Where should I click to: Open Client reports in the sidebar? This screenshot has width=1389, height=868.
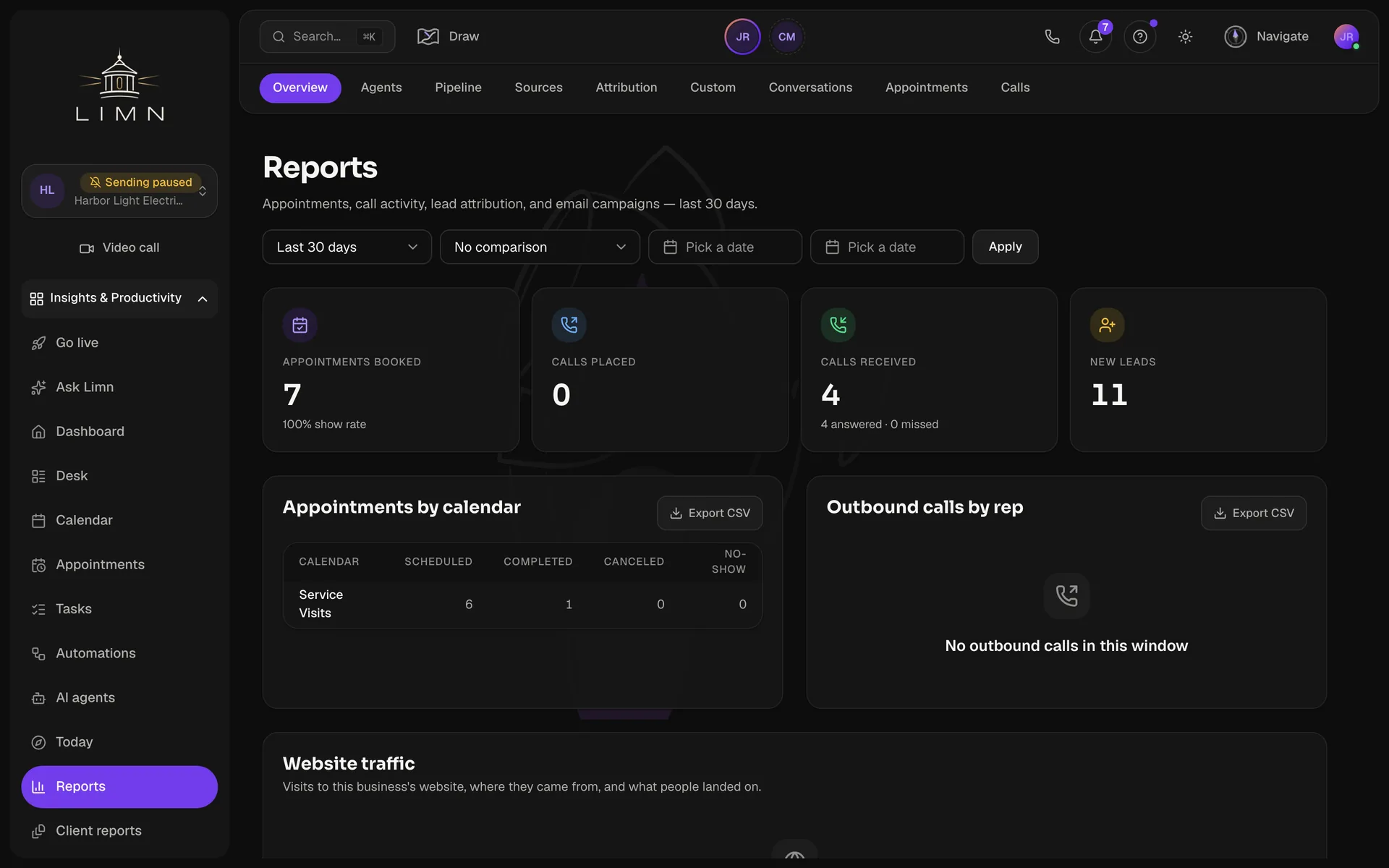point(119,831)
